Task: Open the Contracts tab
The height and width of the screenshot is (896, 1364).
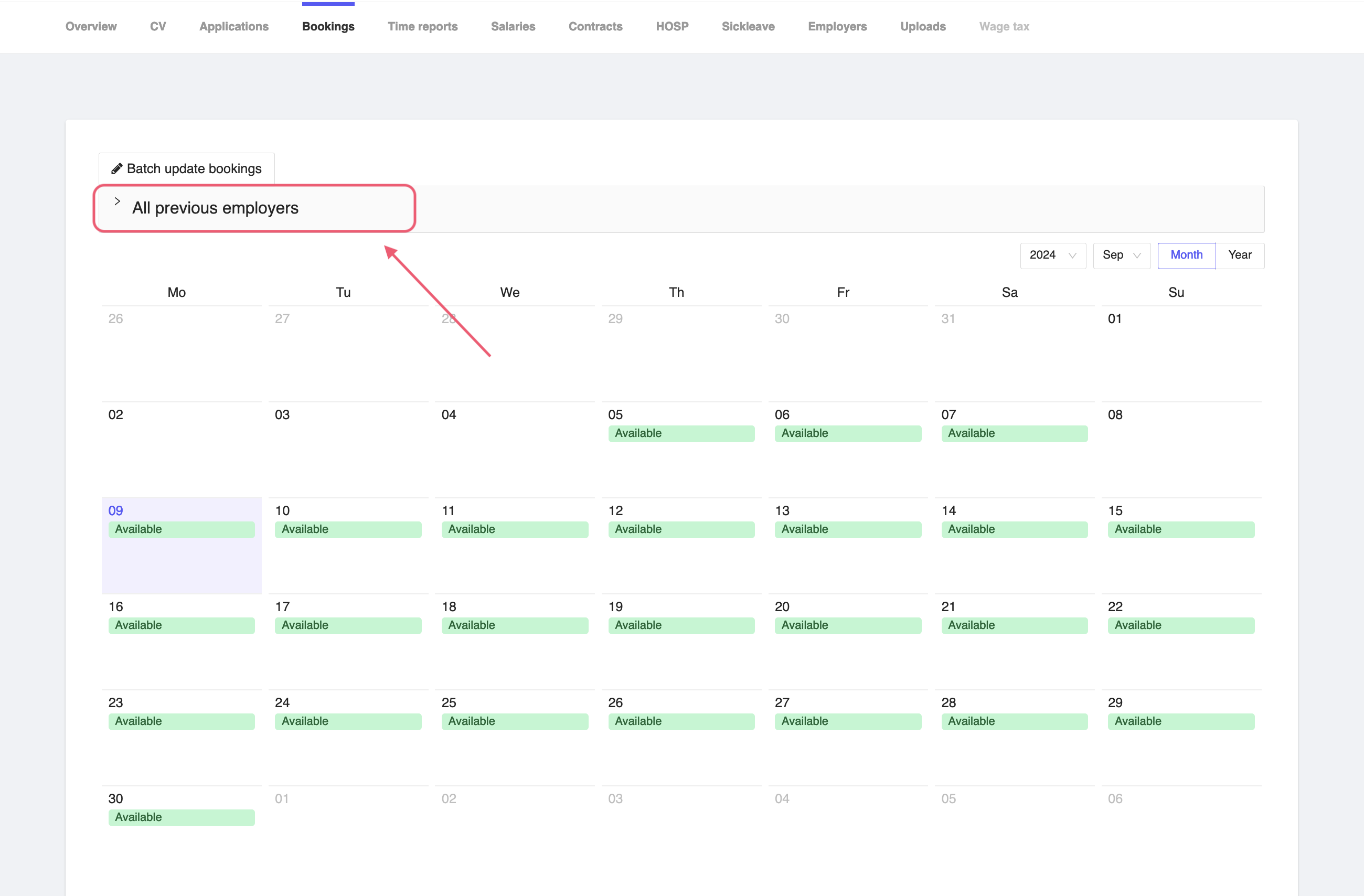Action: pos(595,26)
